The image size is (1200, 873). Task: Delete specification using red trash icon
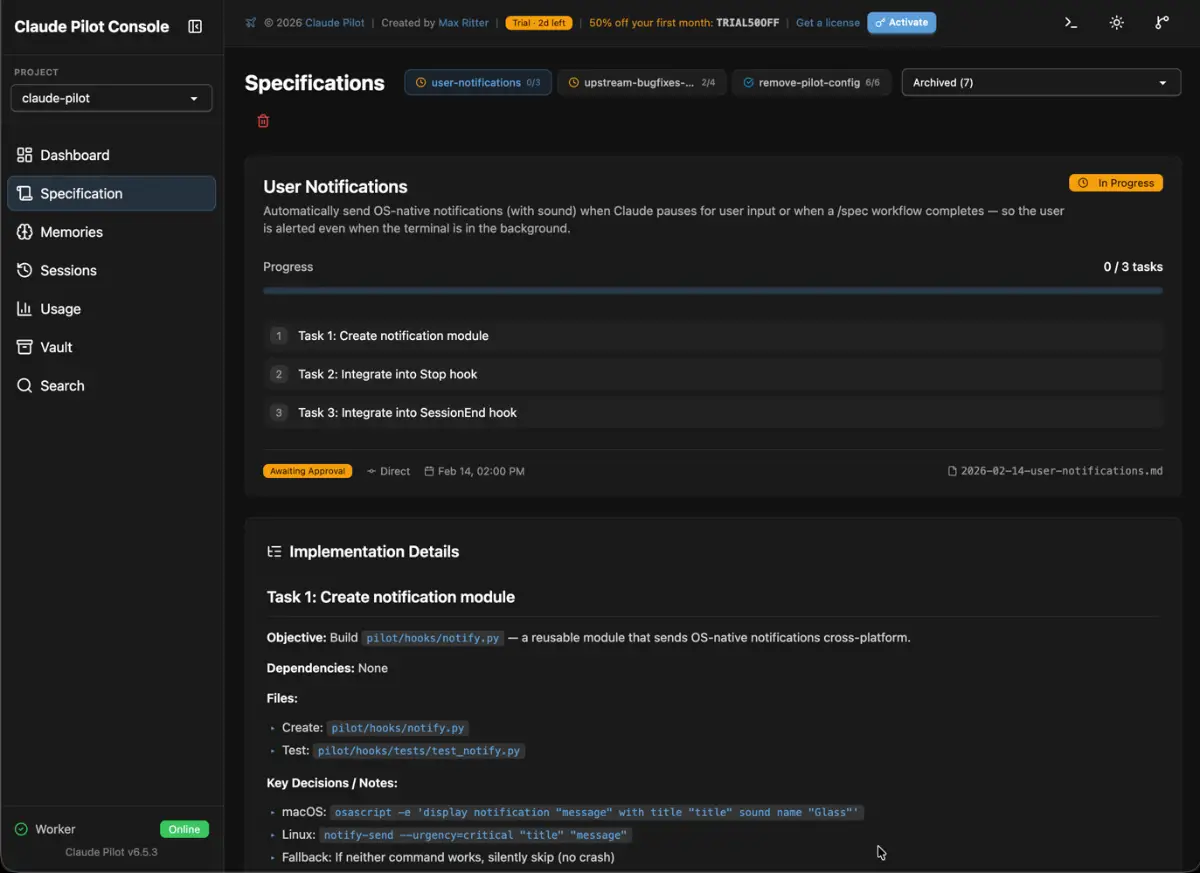coord(263,121)
